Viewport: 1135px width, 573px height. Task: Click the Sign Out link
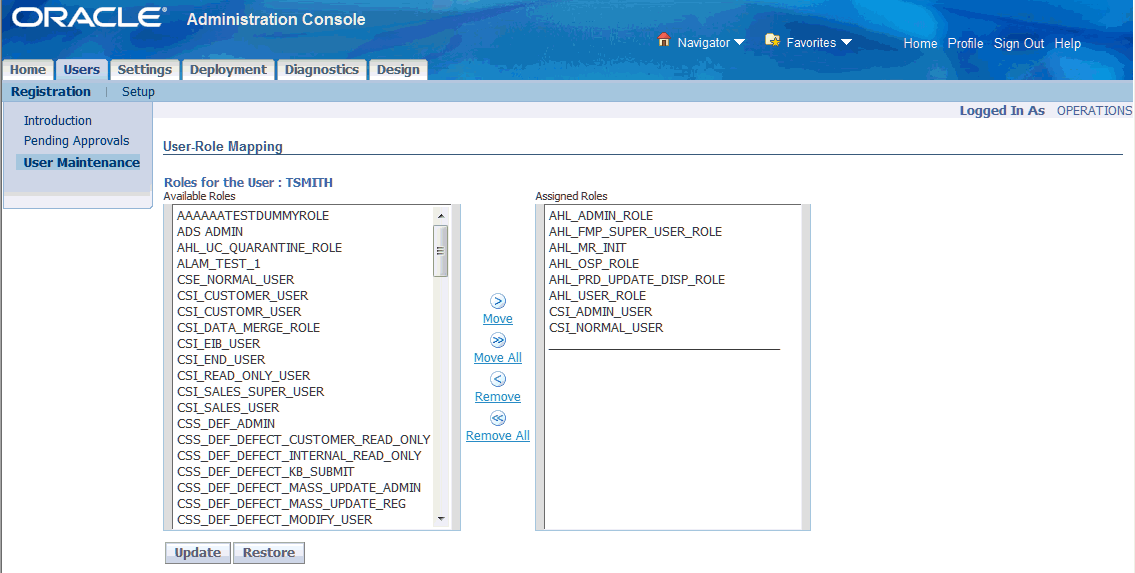(x=1018, y=43)
